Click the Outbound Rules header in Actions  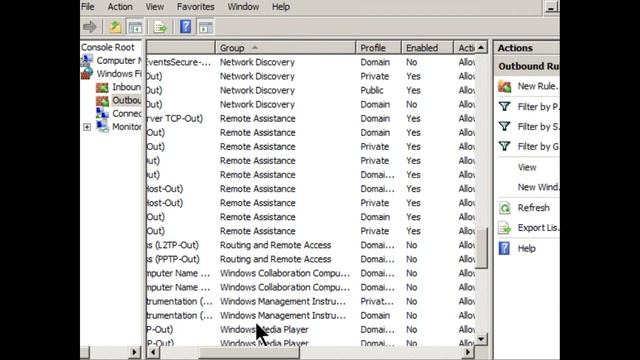pyautogui.click(x=527, y=66)
